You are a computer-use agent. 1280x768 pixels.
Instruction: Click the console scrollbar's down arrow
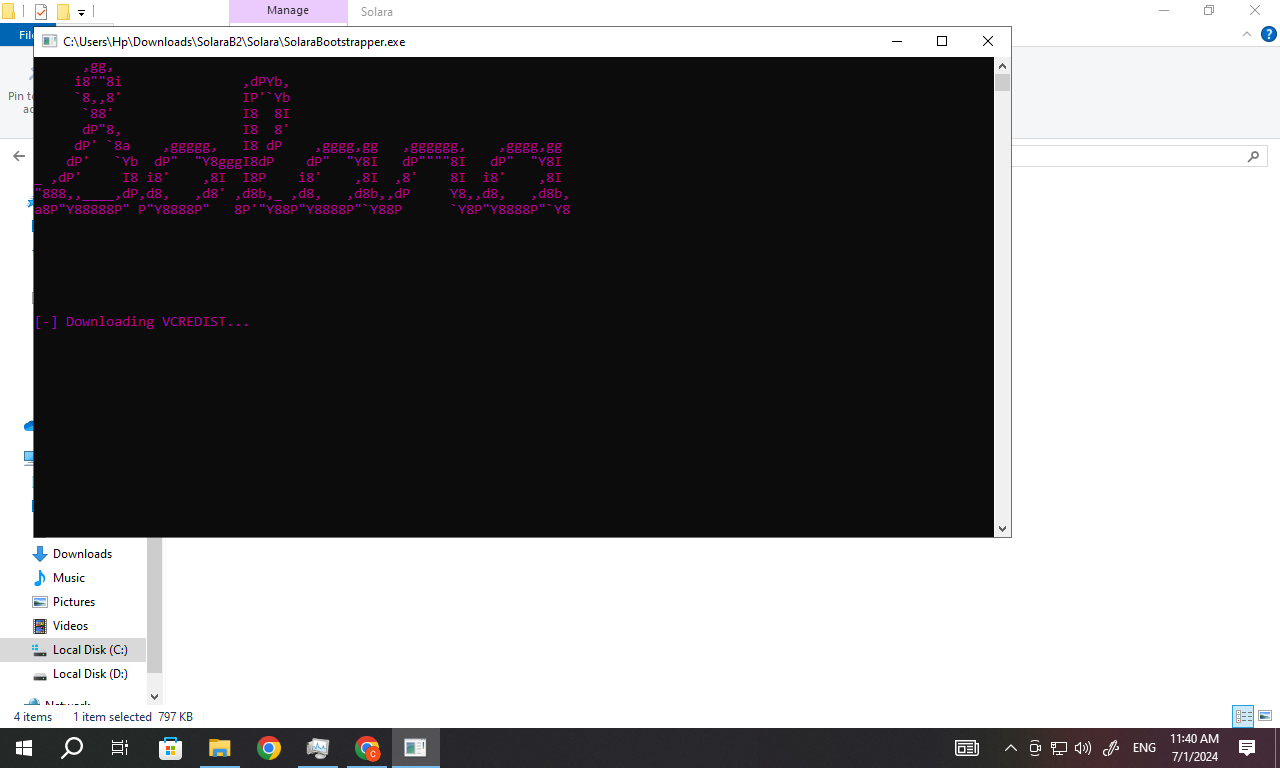(1002, 529)
